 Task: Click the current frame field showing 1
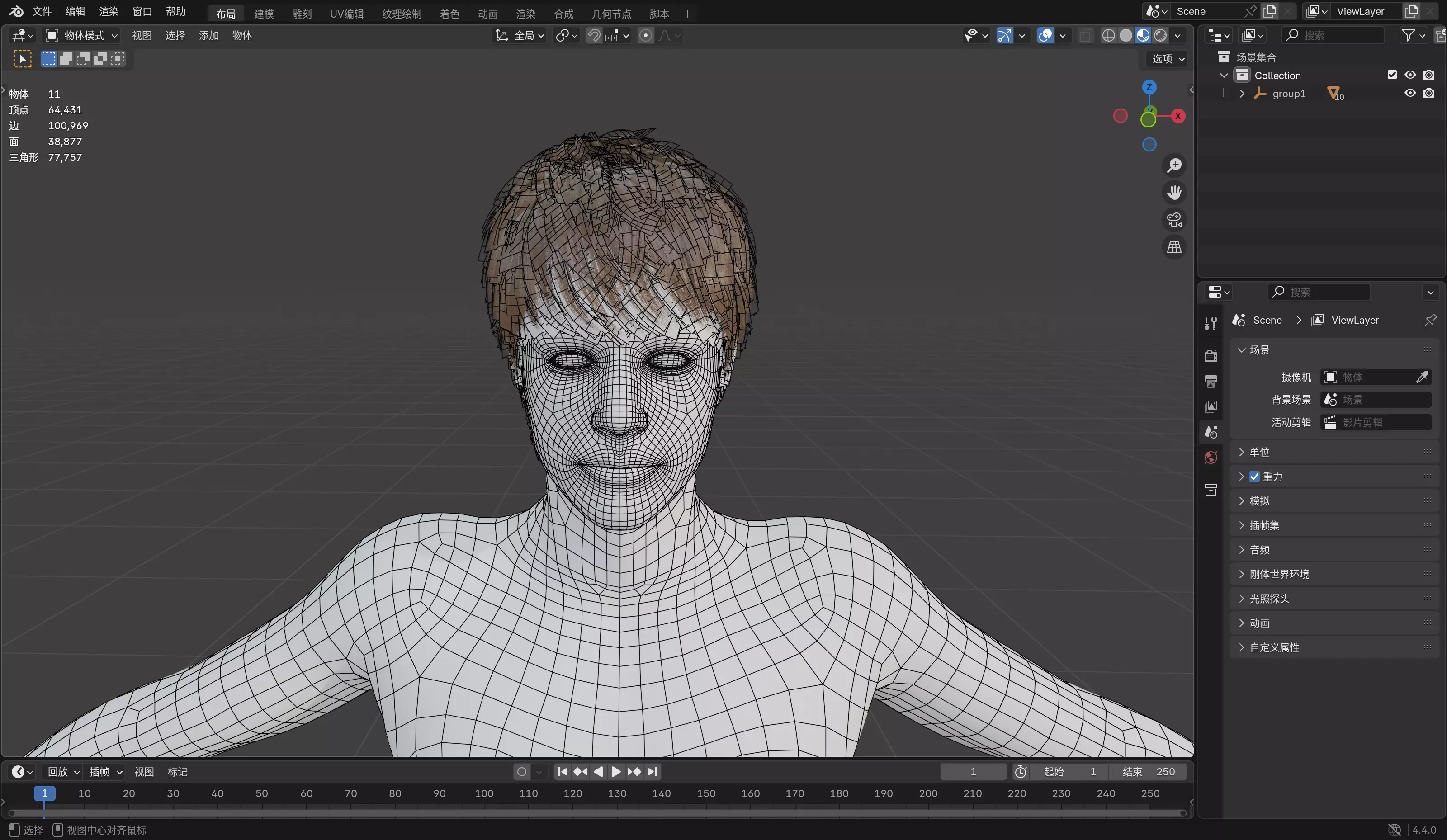point(973,772)
